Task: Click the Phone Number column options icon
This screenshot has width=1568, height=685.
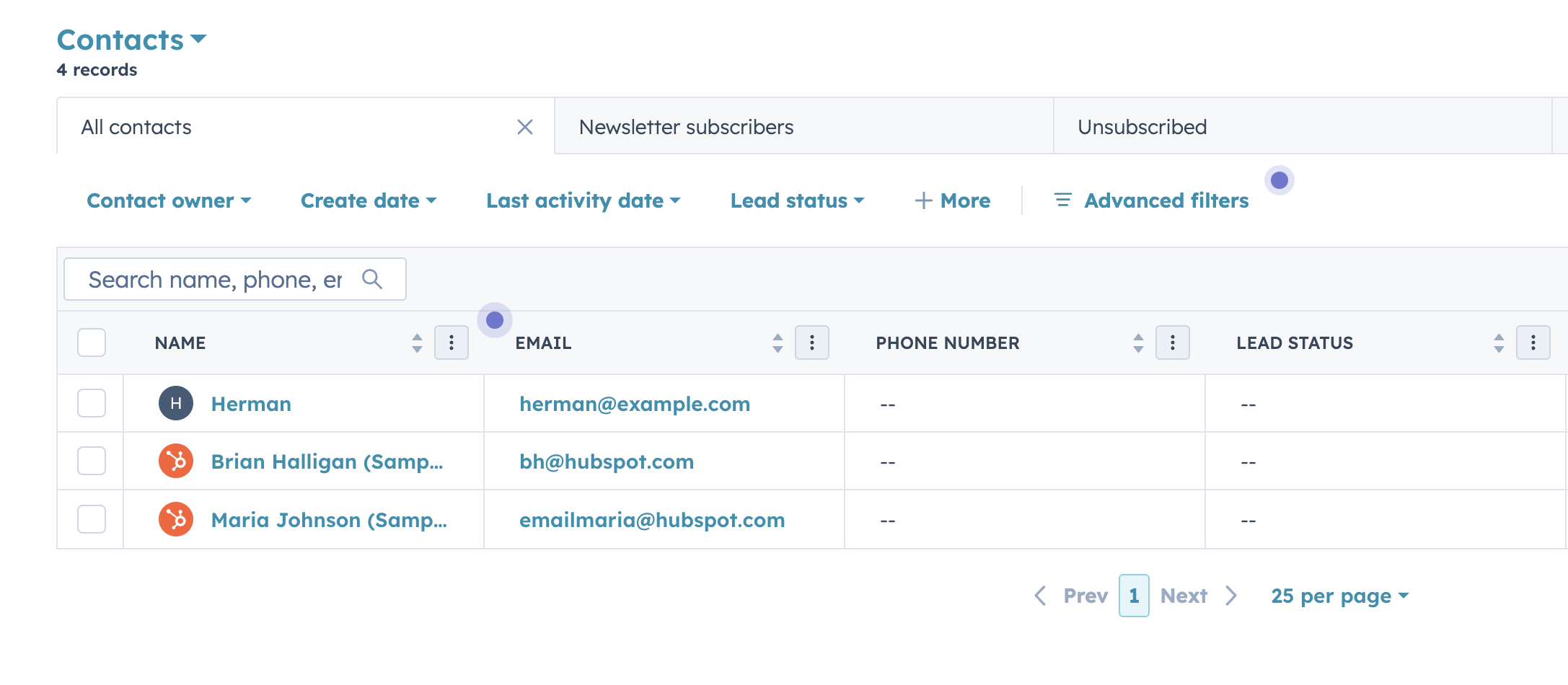Action: [x=1173, y=342]
